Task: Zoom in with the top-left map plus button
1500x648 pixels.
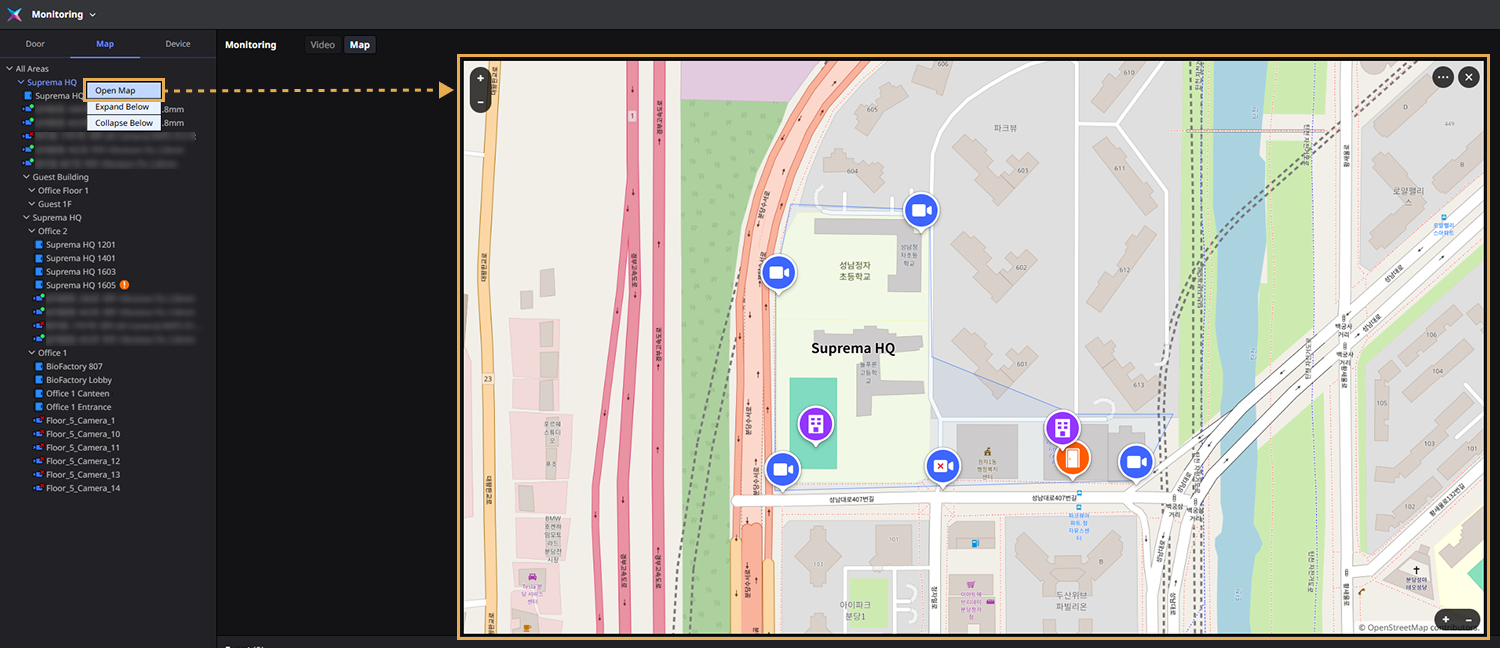Action: (x=480, y=78)
